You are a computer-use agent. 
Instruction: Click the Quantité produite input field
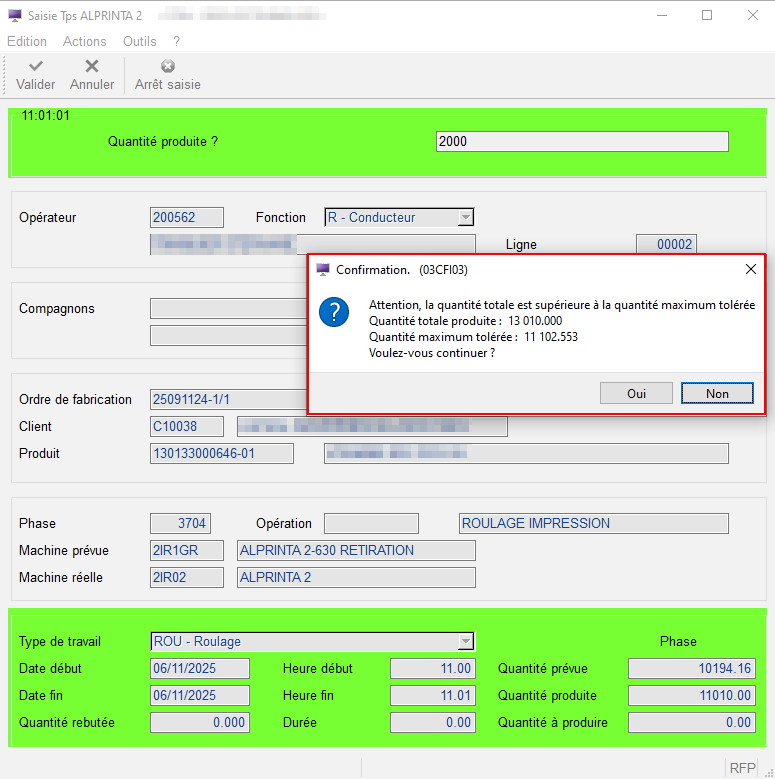click(x=582, y=141)
